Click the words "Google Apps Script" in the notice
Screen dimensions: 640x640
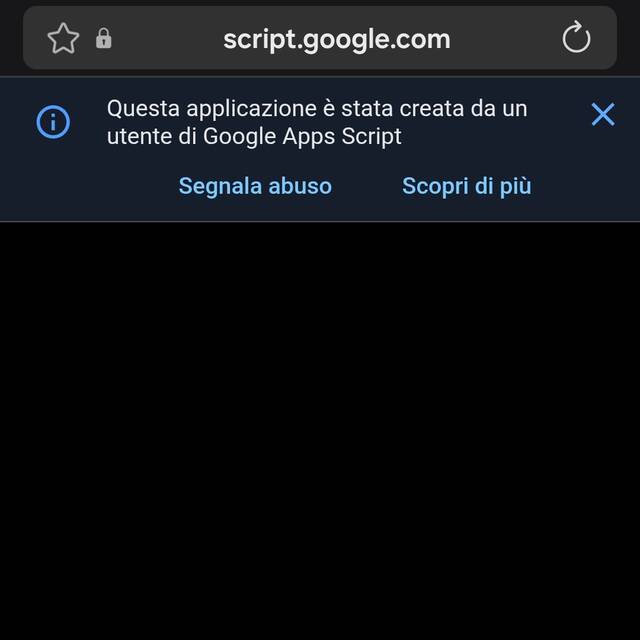[302, 136]
